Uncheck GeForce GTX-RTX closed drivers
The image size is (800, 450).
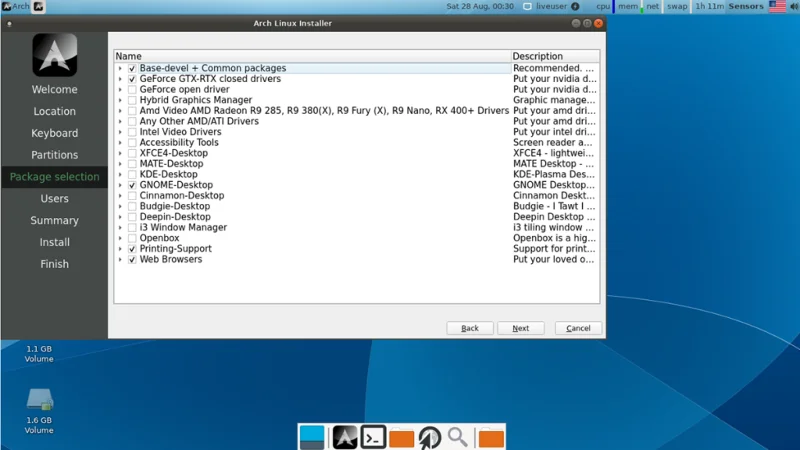coord(132,79)
